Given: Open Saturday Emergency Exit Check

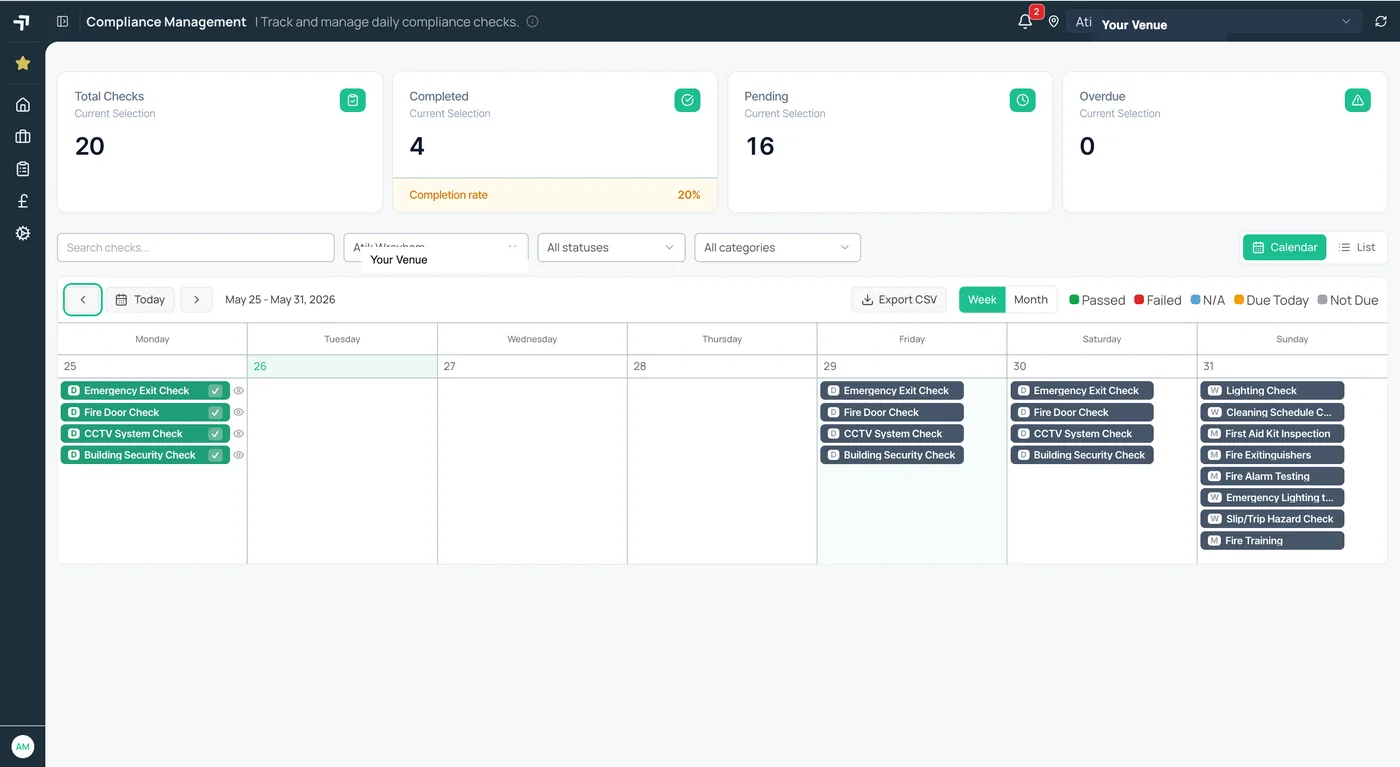Looking at the screenshot, I should tap(1082, 391).
